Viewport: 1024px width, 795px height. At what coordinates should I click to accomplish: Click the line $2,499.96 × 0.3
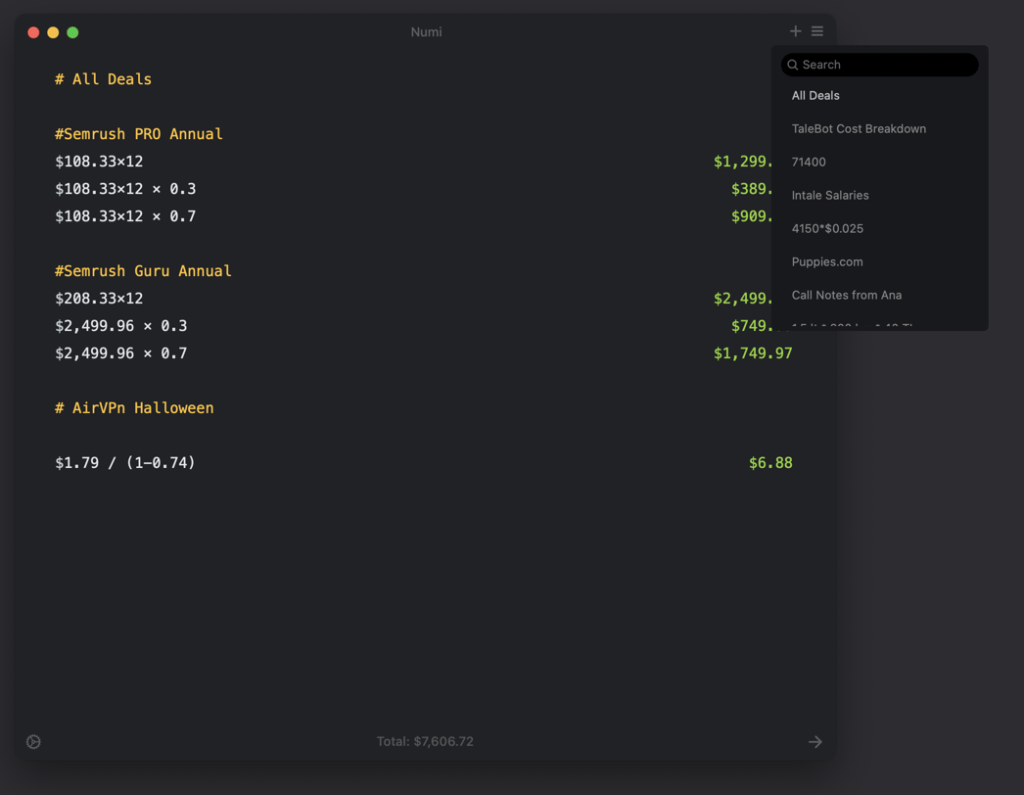[x=121, y=326]
